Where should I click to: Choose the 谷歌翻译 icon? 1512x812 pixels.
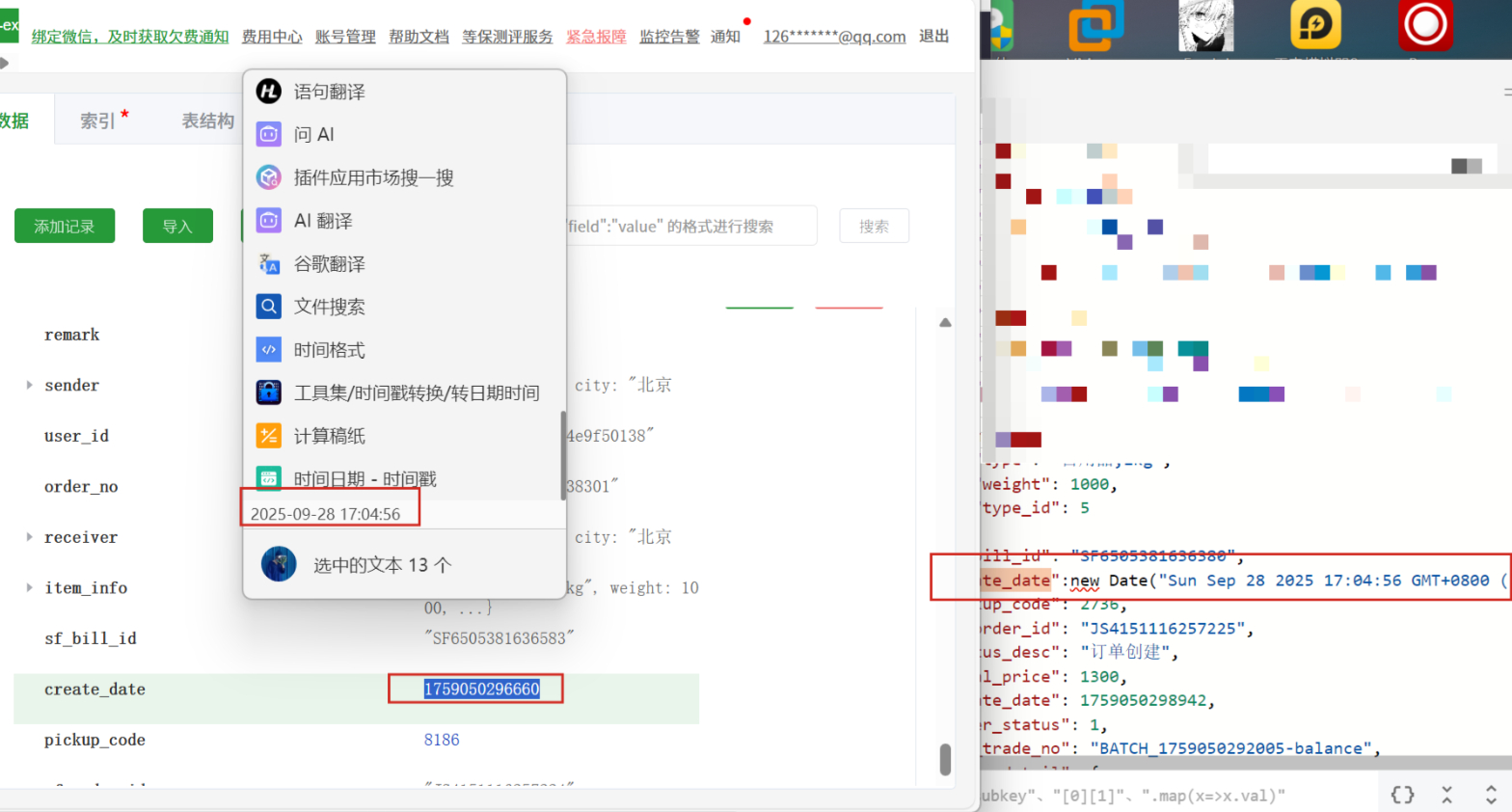click(x=268, y=263)
